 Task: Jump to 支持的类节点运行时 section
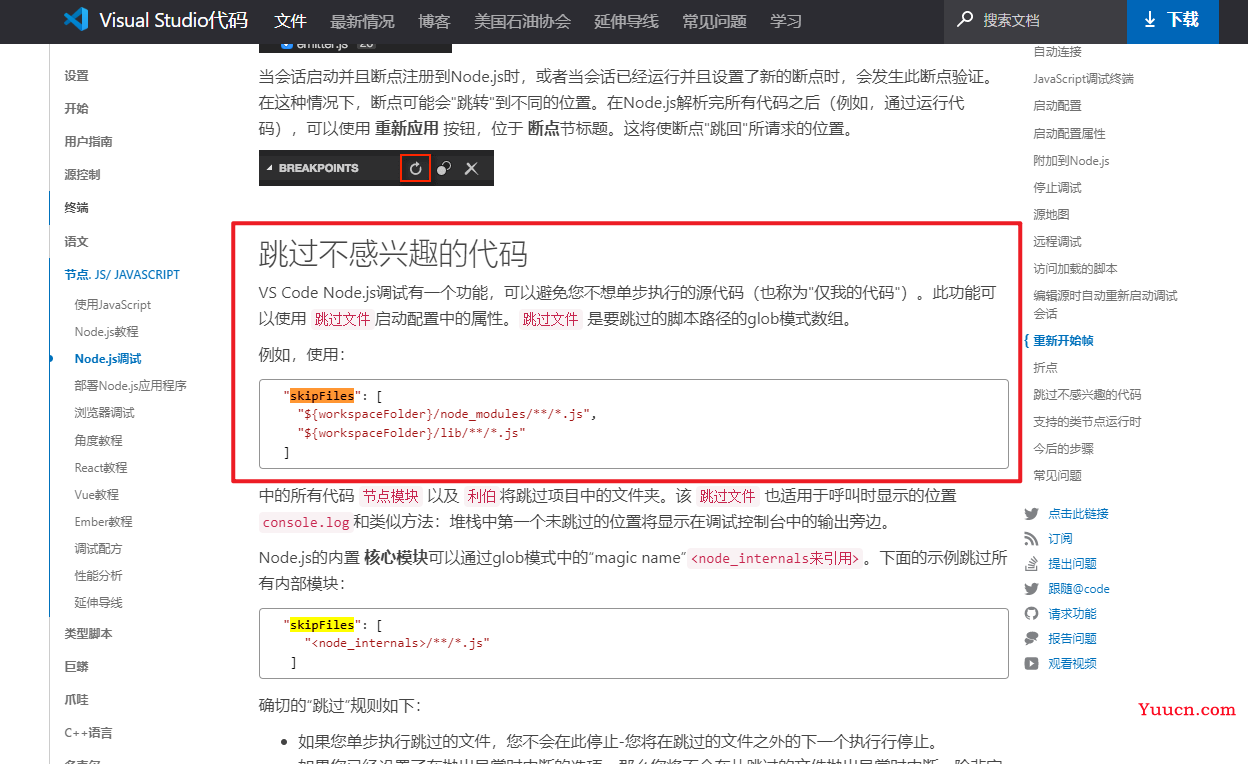pyautogui.click(x=1087, y=421)
